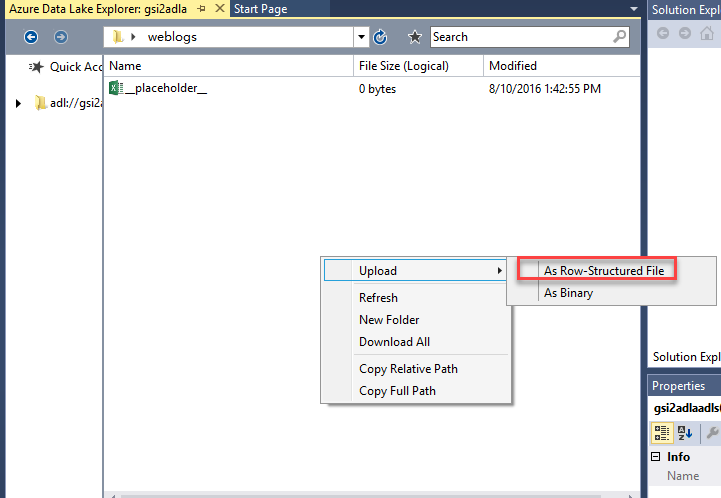Click inside the Search input field

(x=518, y=37)
